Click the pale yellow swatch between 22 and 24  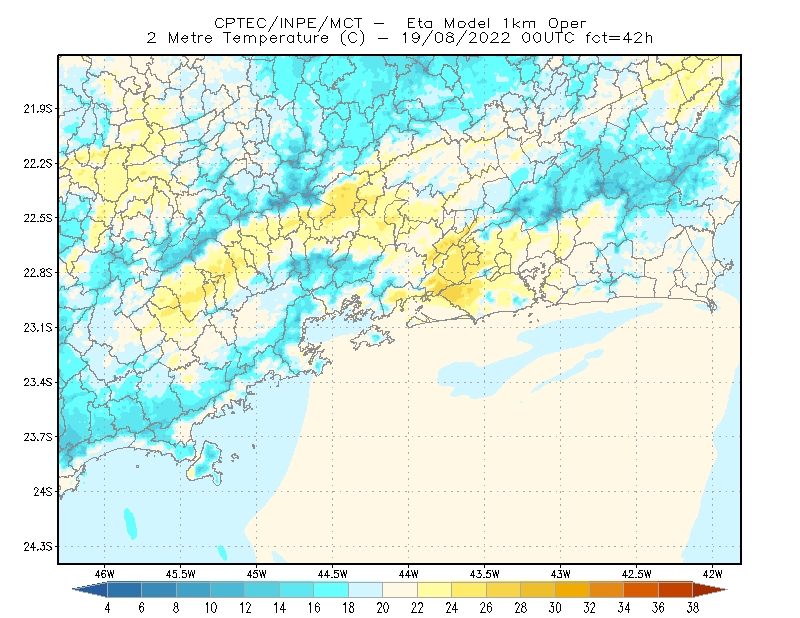pyautogui.click(x=434, y=590)
